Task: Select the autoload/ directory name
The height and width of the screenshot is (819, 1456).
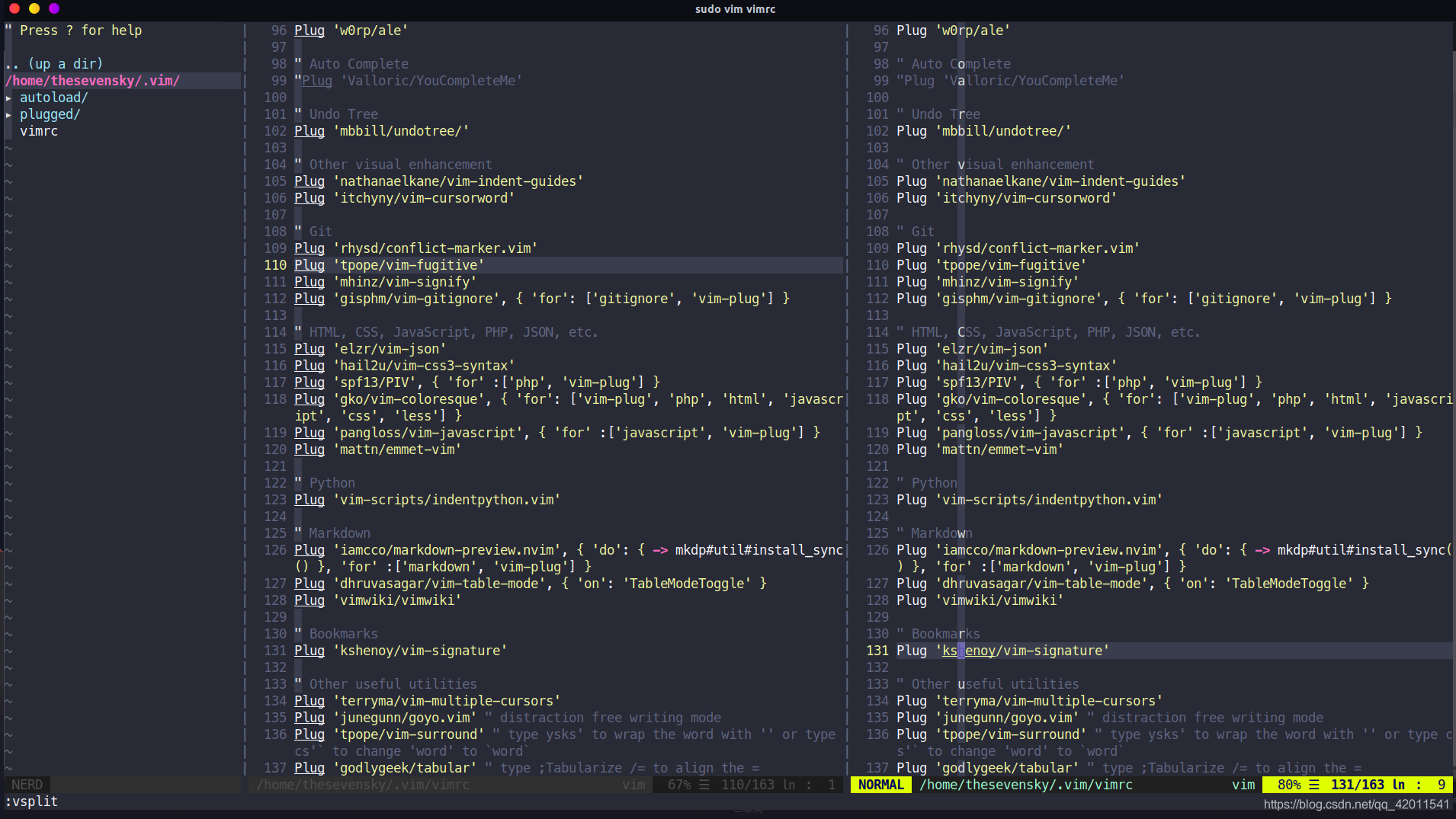Action: tap(54, 98)
